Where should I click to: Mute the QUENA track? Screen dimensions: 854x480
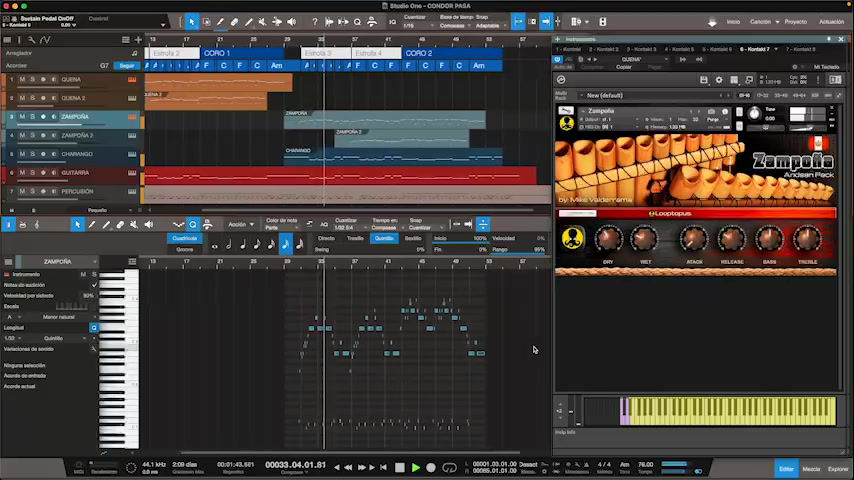point(22,80)
